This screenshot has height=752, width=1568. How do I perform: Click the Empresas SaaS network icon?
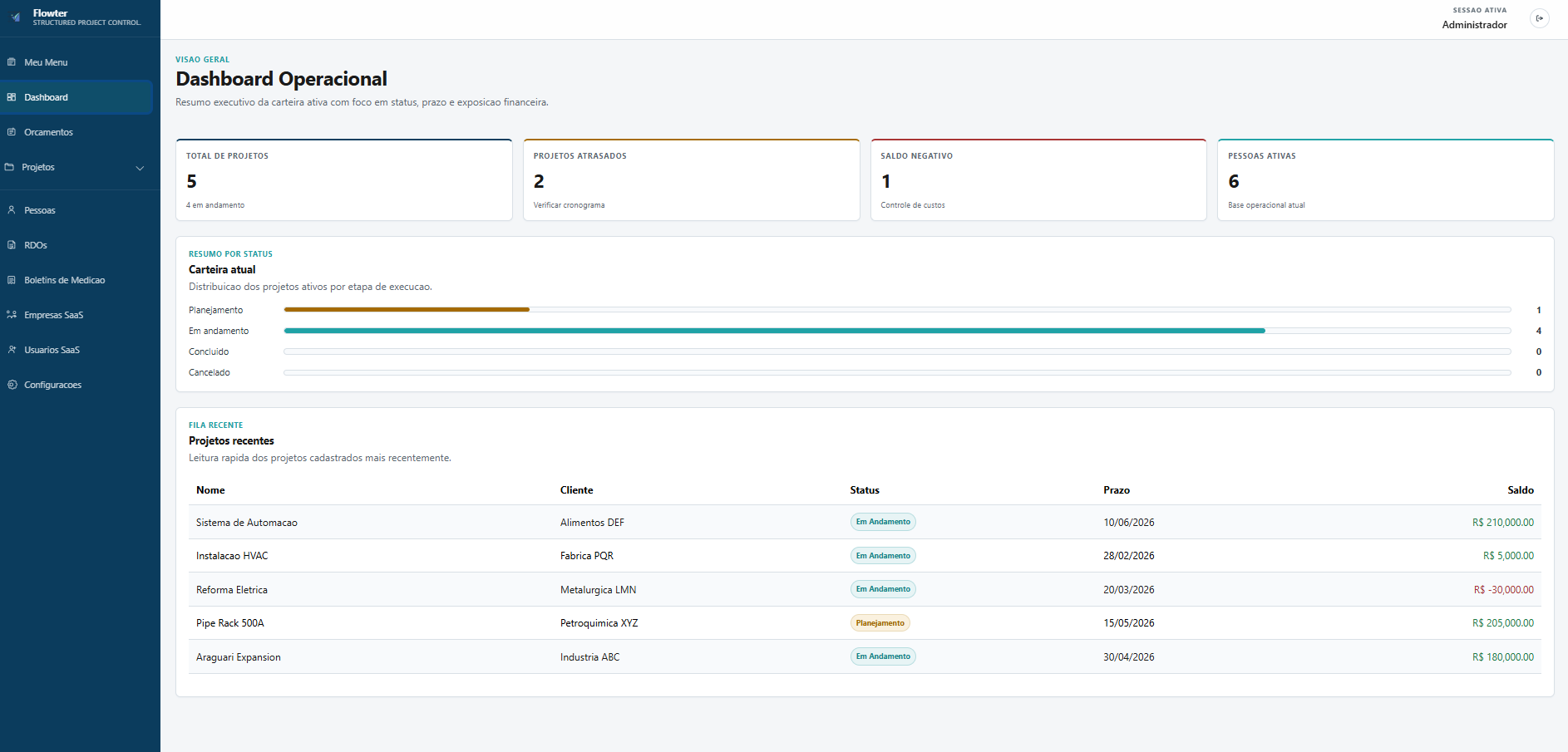[x=12, y=314]
